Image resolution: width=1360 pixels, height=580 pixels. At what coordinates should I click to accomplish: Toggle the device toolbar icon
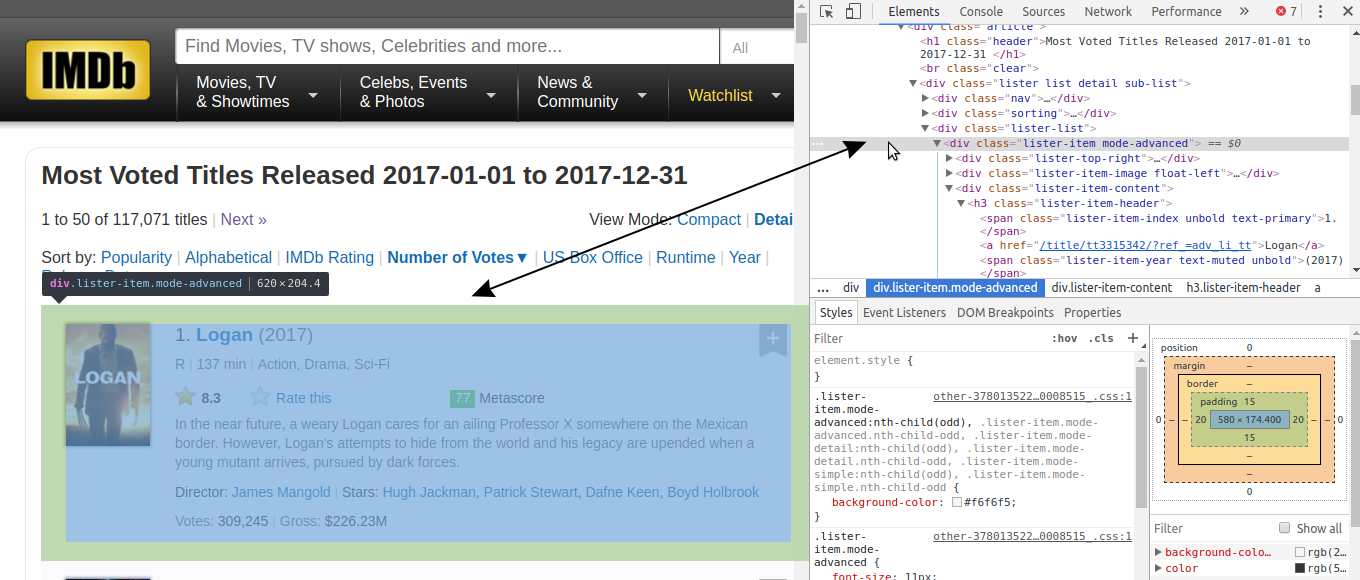pyautogui.click(x=853, y=12)
